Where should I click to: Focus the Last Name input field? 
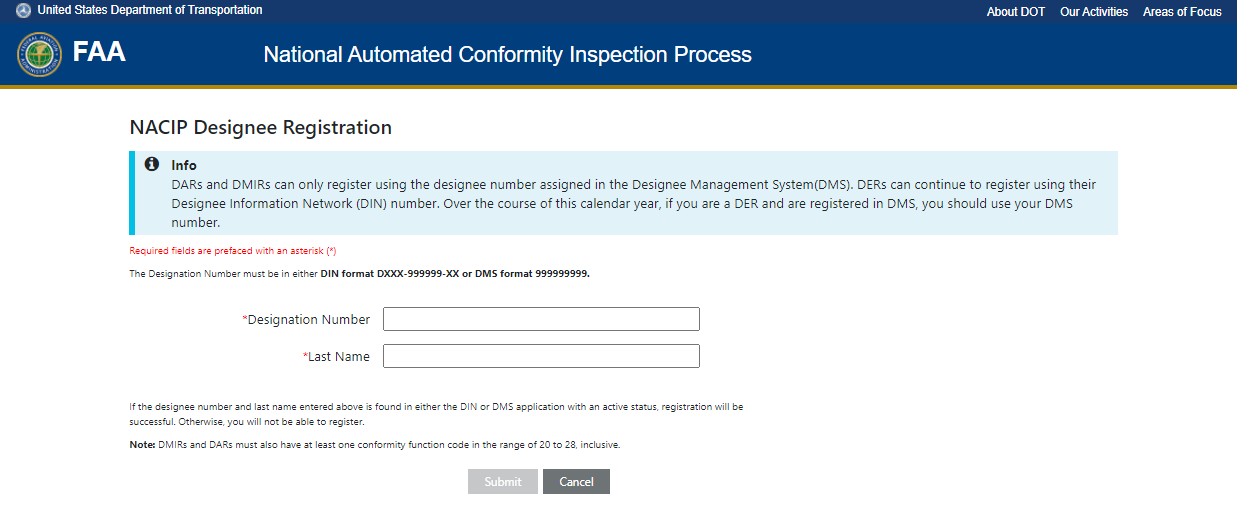tap(541, 356)
